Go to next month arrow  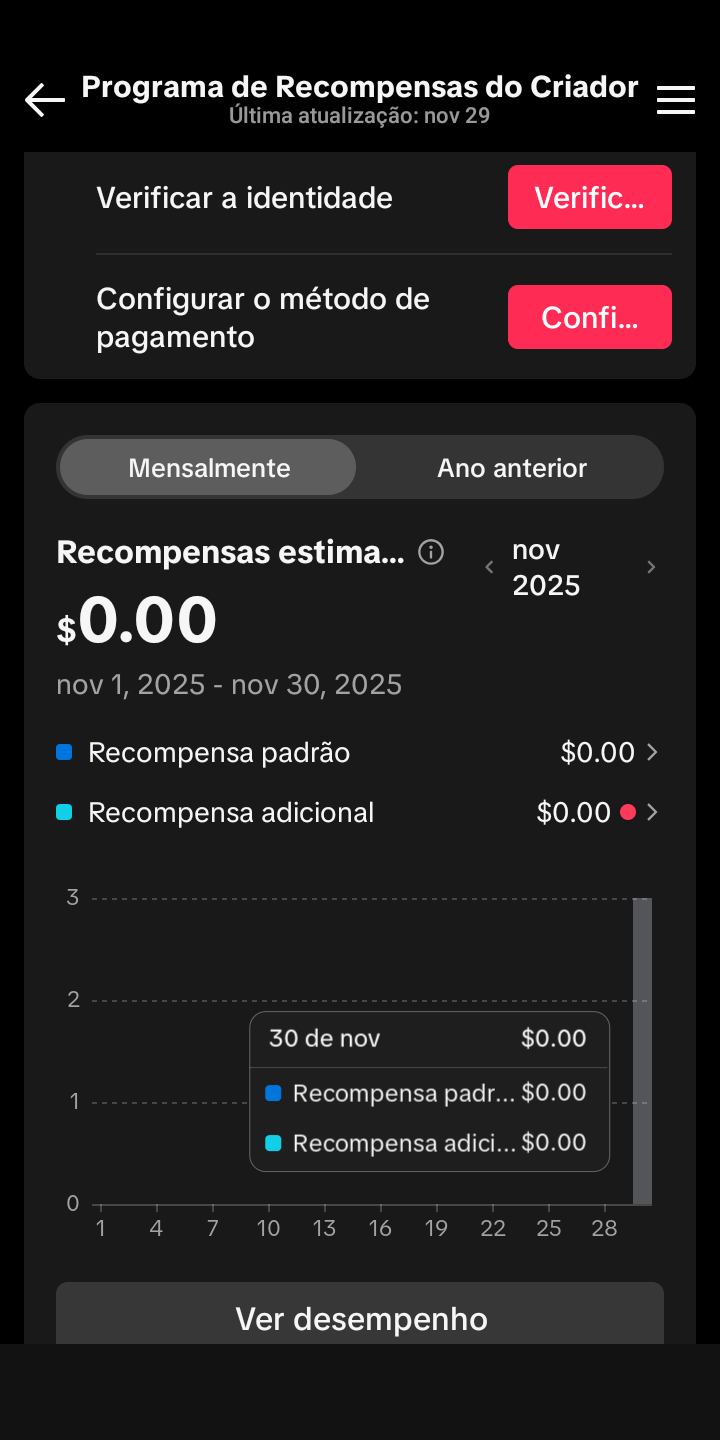651,567
